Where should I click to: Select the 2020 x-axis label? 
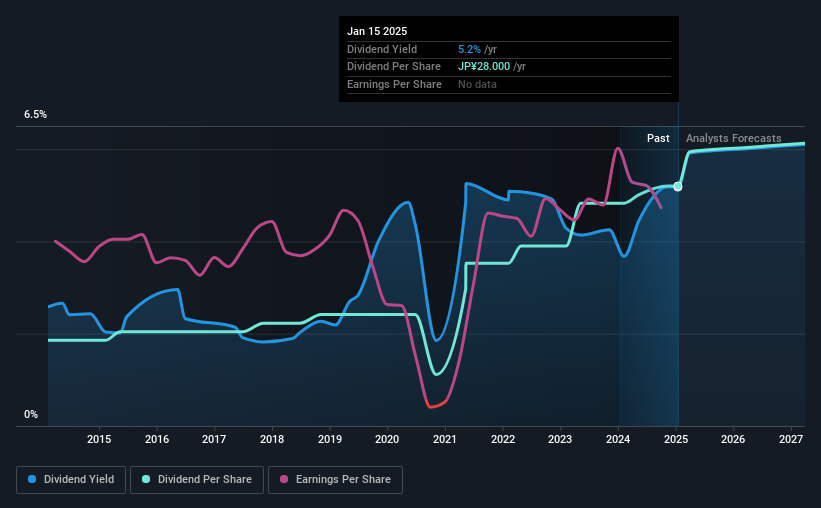[x=387, y=439]
